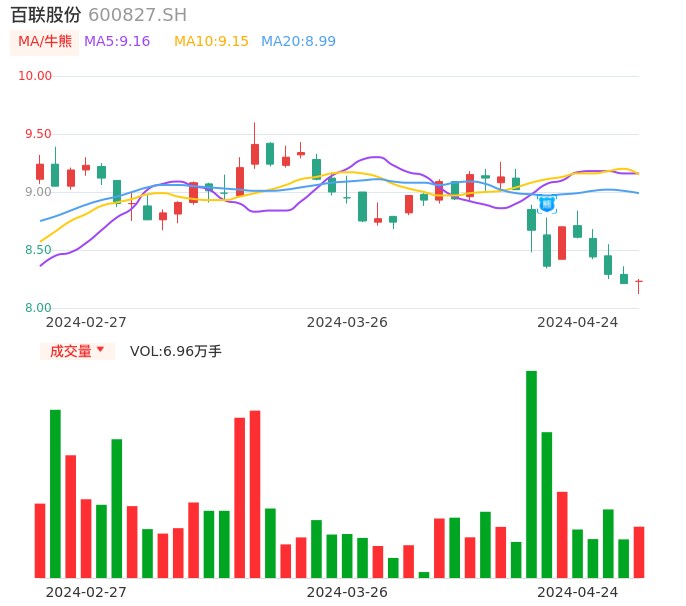Select the MA/牛熊 indicator tab
This screenshot has height=606, width=686.
pos(45,42)
